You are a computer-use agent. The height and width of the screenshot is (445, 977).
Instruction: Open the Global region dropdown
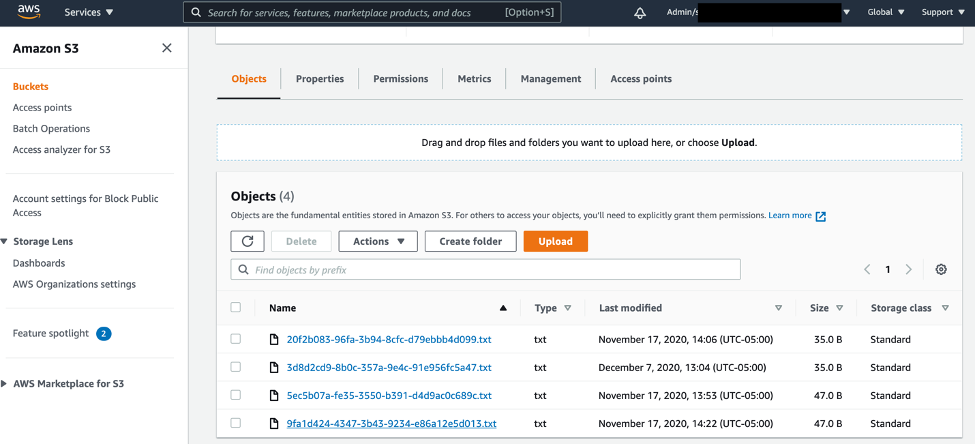click(885, 12)
